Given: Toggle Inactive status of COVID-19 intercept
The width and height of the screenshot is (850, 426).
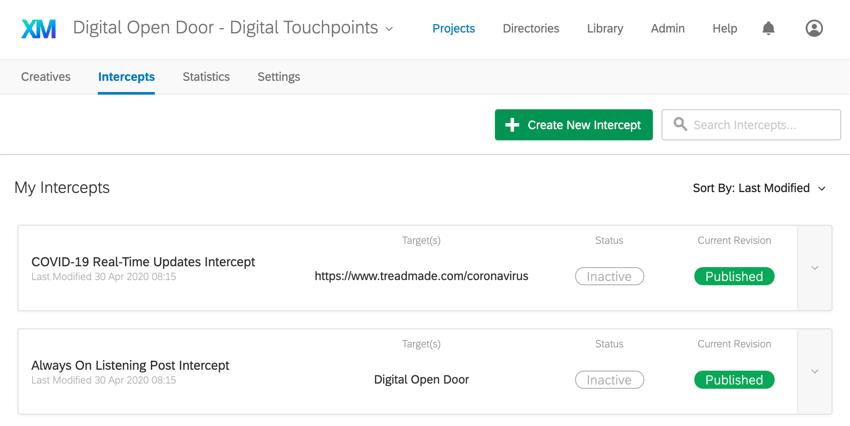Looking at the screenshot, I should (x=609, y=276).
